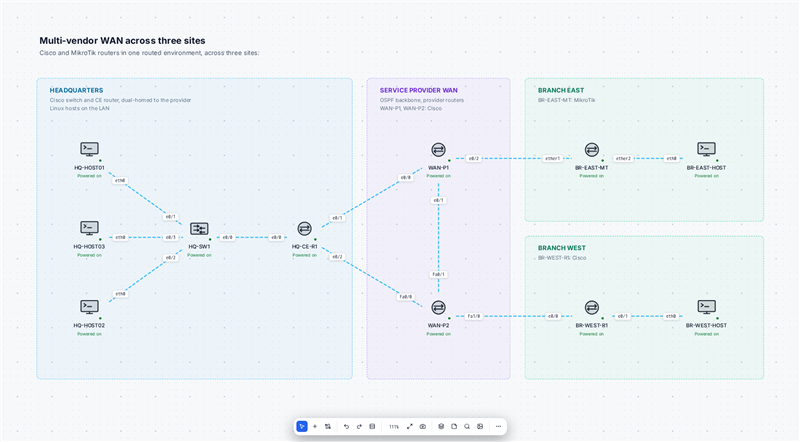
Task: Click the 'BR-WEST-R1: Cisco' zone description
Action: 562,258
